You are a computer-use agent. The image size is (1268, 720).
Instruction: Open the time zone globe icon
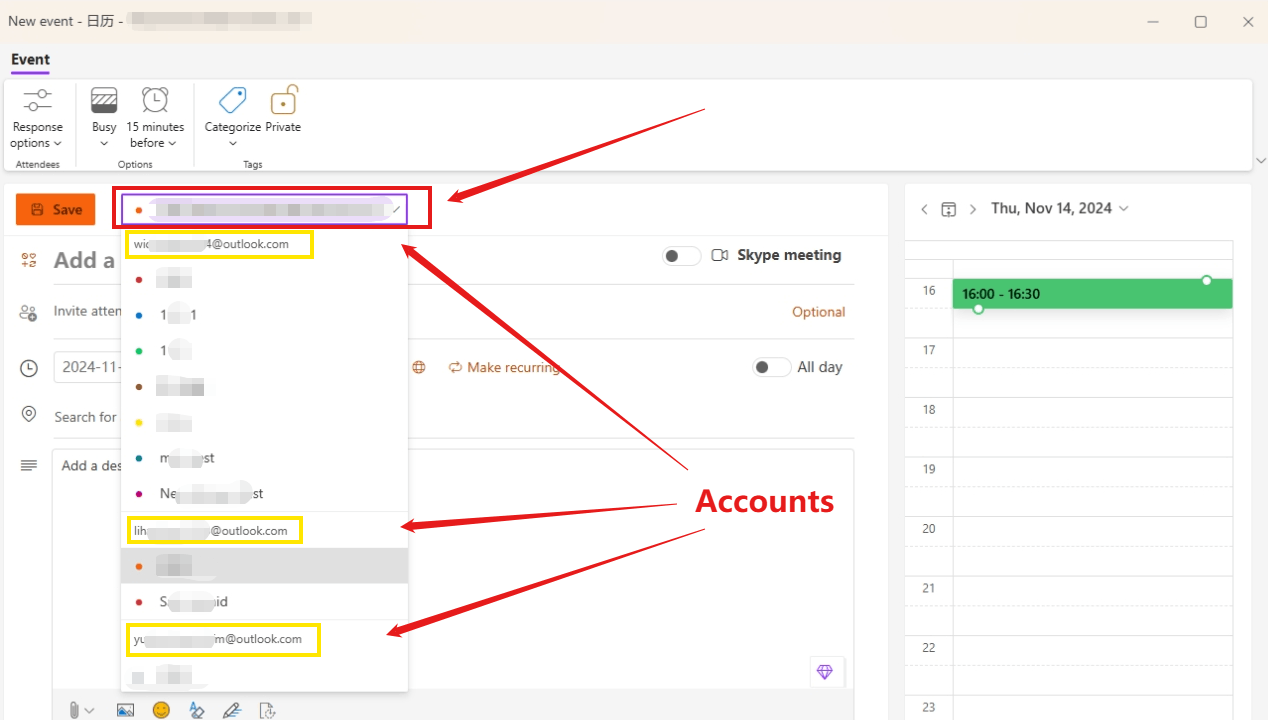pyautogui.click(x=419, y=367)
